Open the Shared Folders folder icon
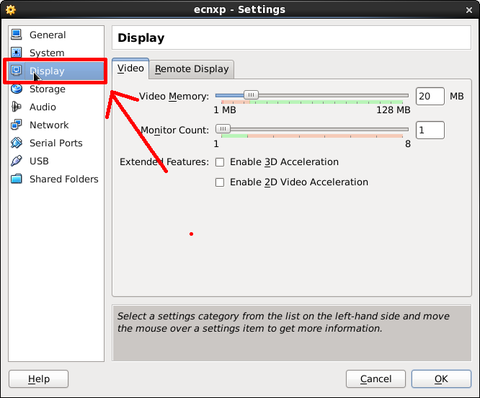Viewport: 480px width, 398px height. (x=16, y=179)
